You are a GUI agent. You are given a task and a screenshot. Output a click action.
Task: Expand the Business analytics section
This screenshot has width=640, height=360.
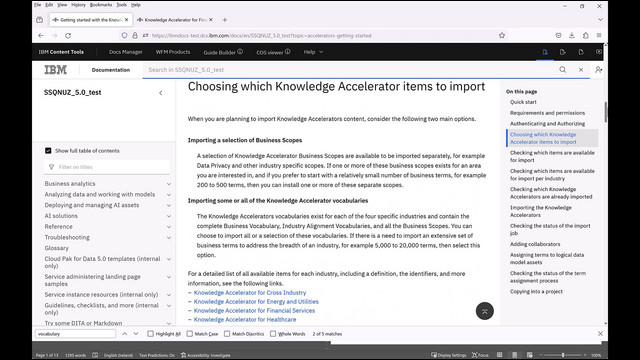(x=169, y=184)
